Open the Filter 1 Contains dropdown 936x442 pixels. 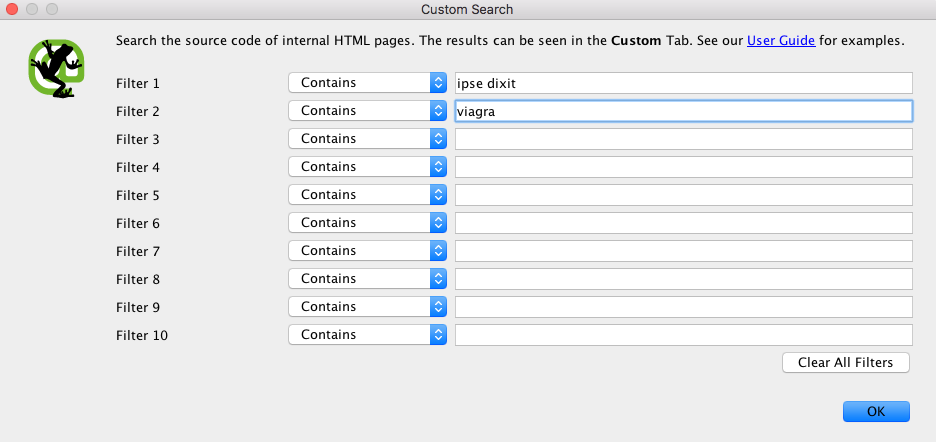click(367, 83)
